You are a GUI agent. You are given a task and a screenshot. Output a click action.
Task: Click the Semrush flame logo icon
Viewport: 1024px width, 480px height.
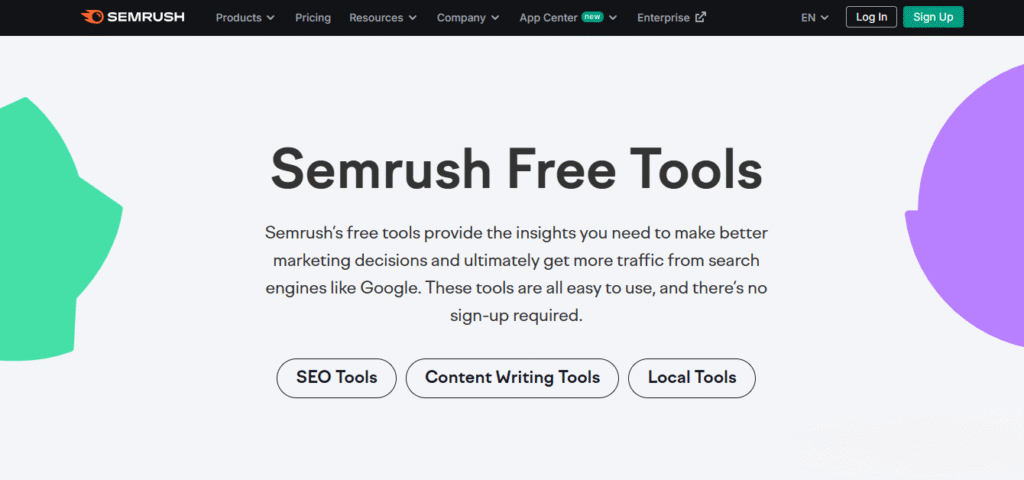point(93,17)
